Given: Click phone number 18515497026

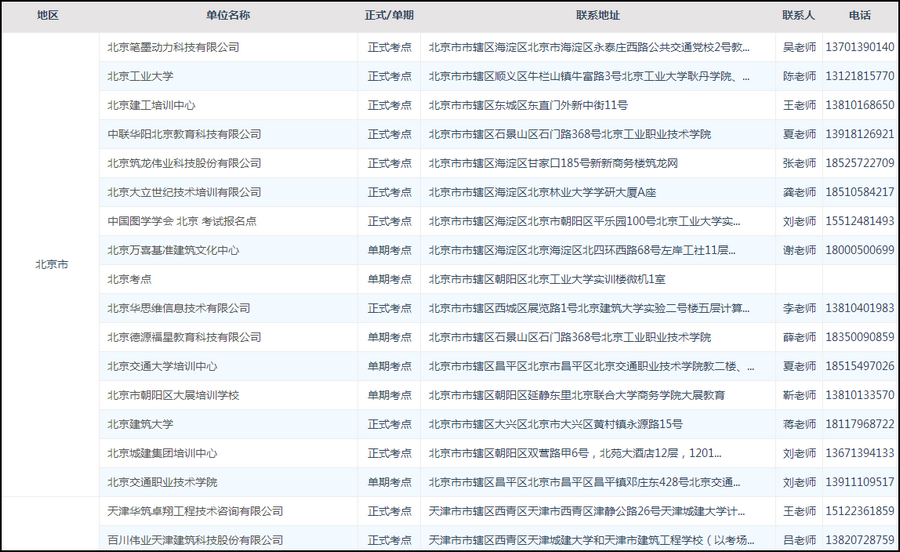Looking at the screenshot, I should [860, 366].
